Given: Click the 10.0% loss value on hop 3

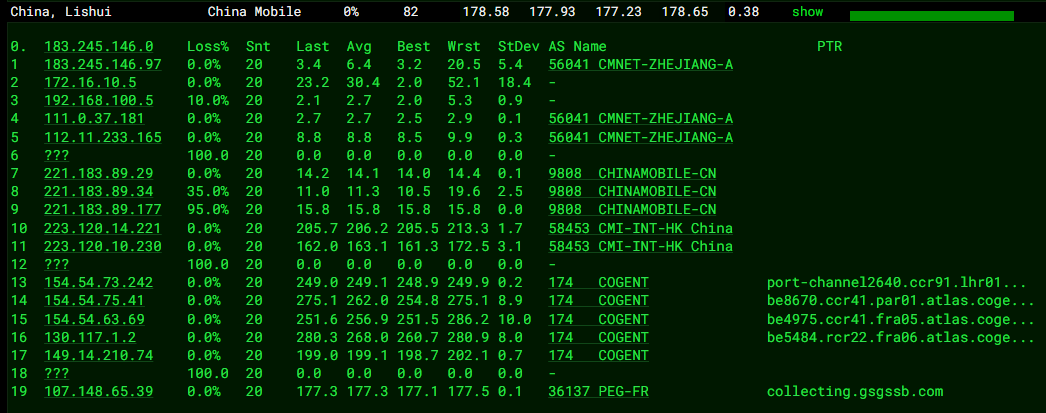Looking at the screenshot, I should click(x=207, y=101).
